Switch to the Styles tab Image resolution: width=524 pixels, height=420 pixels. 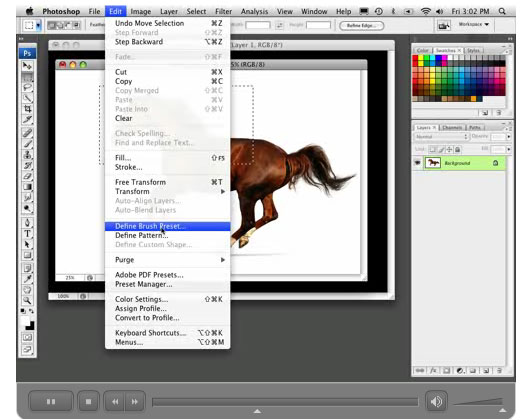[x=473, y=50]
